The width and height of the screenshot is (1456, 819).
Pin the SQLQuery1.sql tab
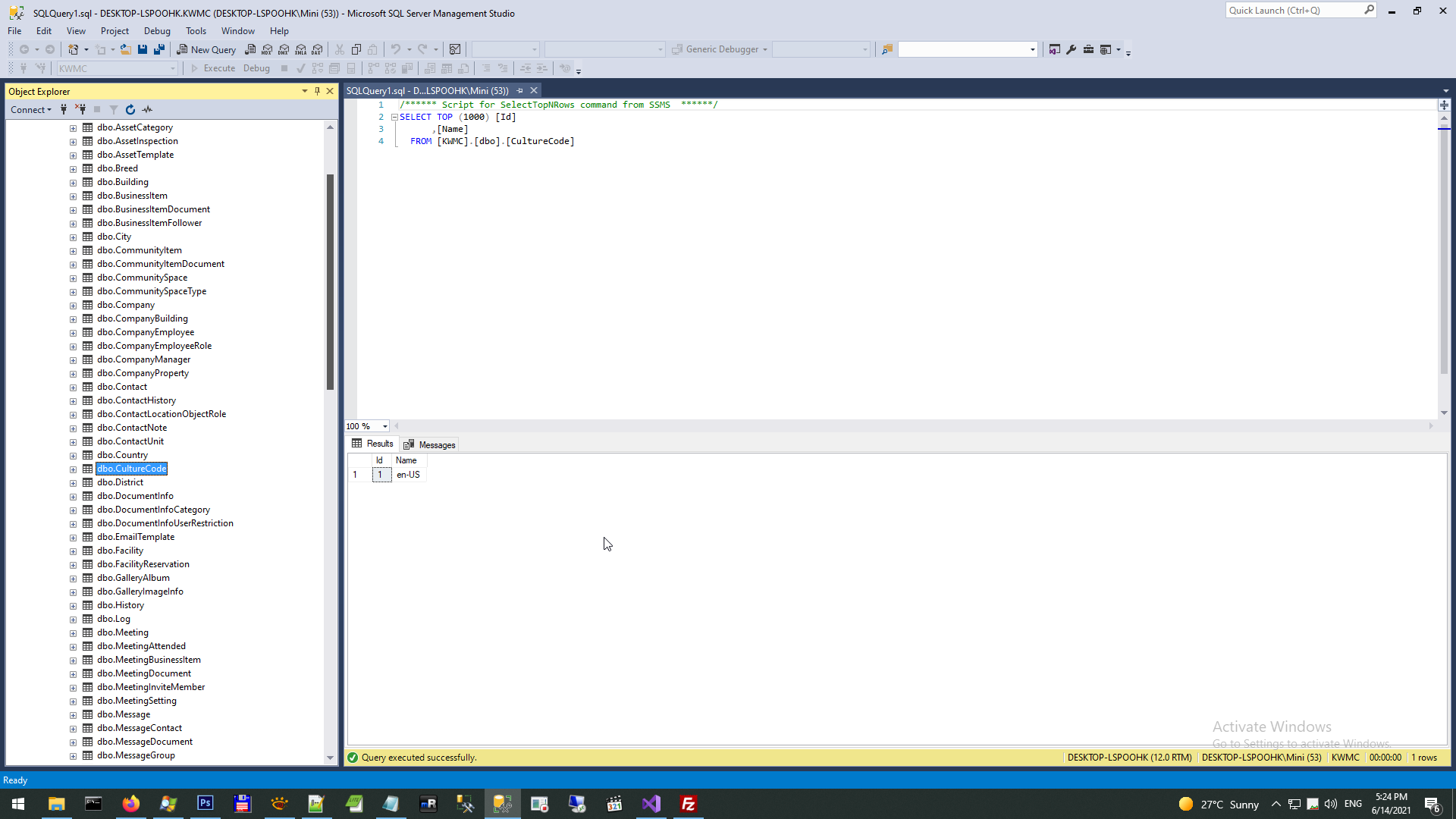pos(520,91)
